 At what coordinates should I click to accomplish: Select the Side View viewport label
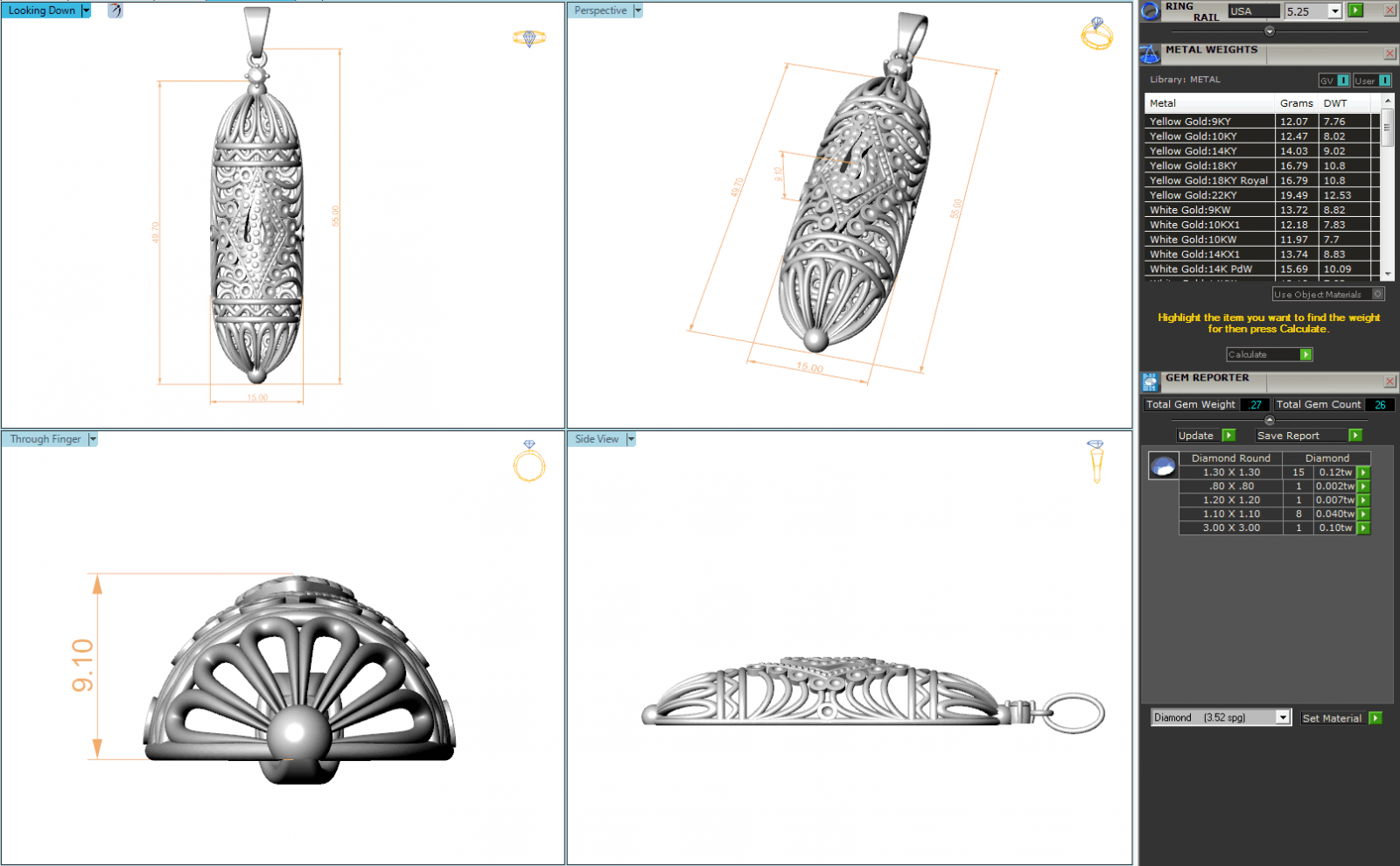click(597, 439)
